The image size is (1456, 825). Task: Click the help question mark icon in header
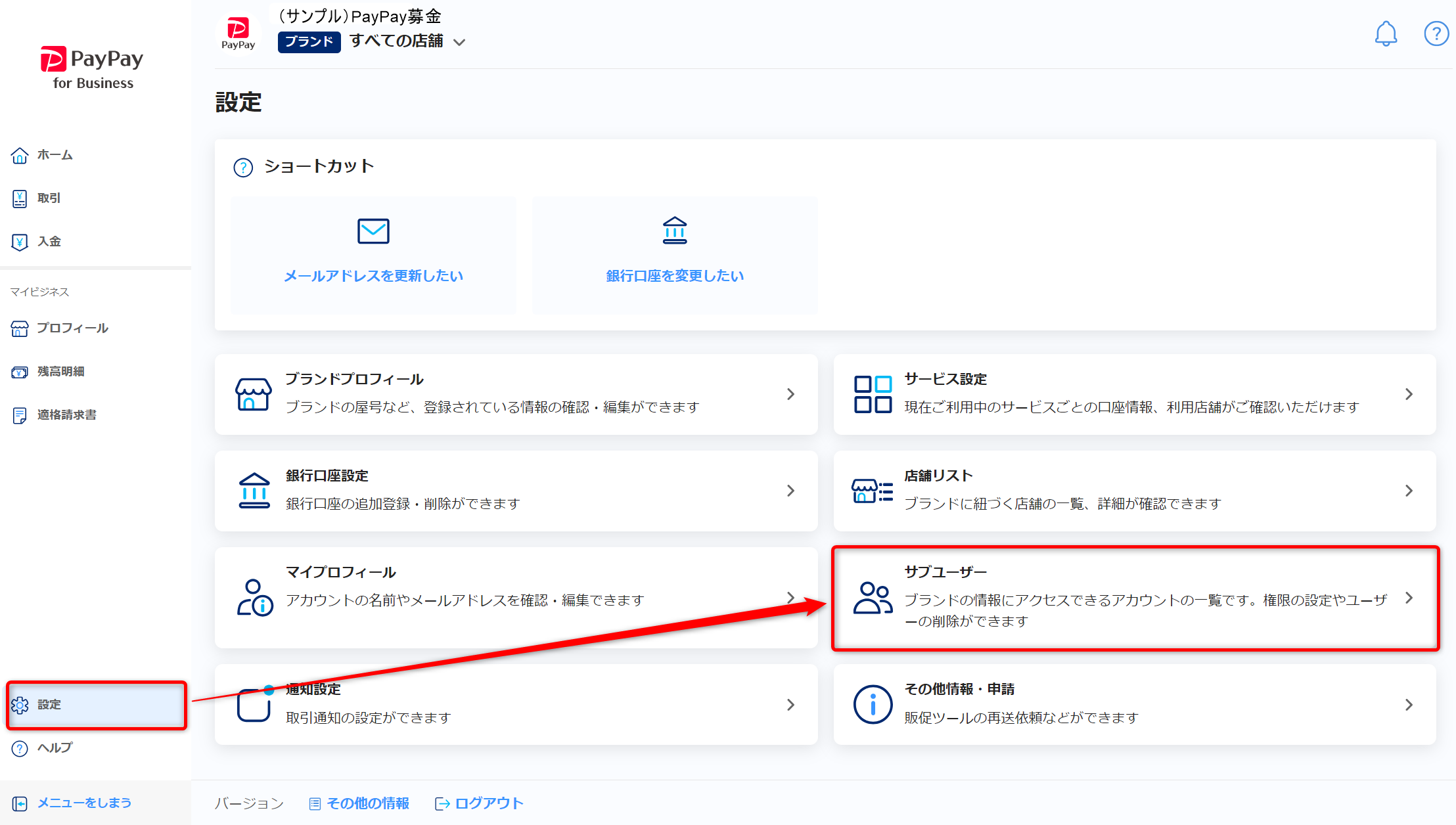(1436, 33)
